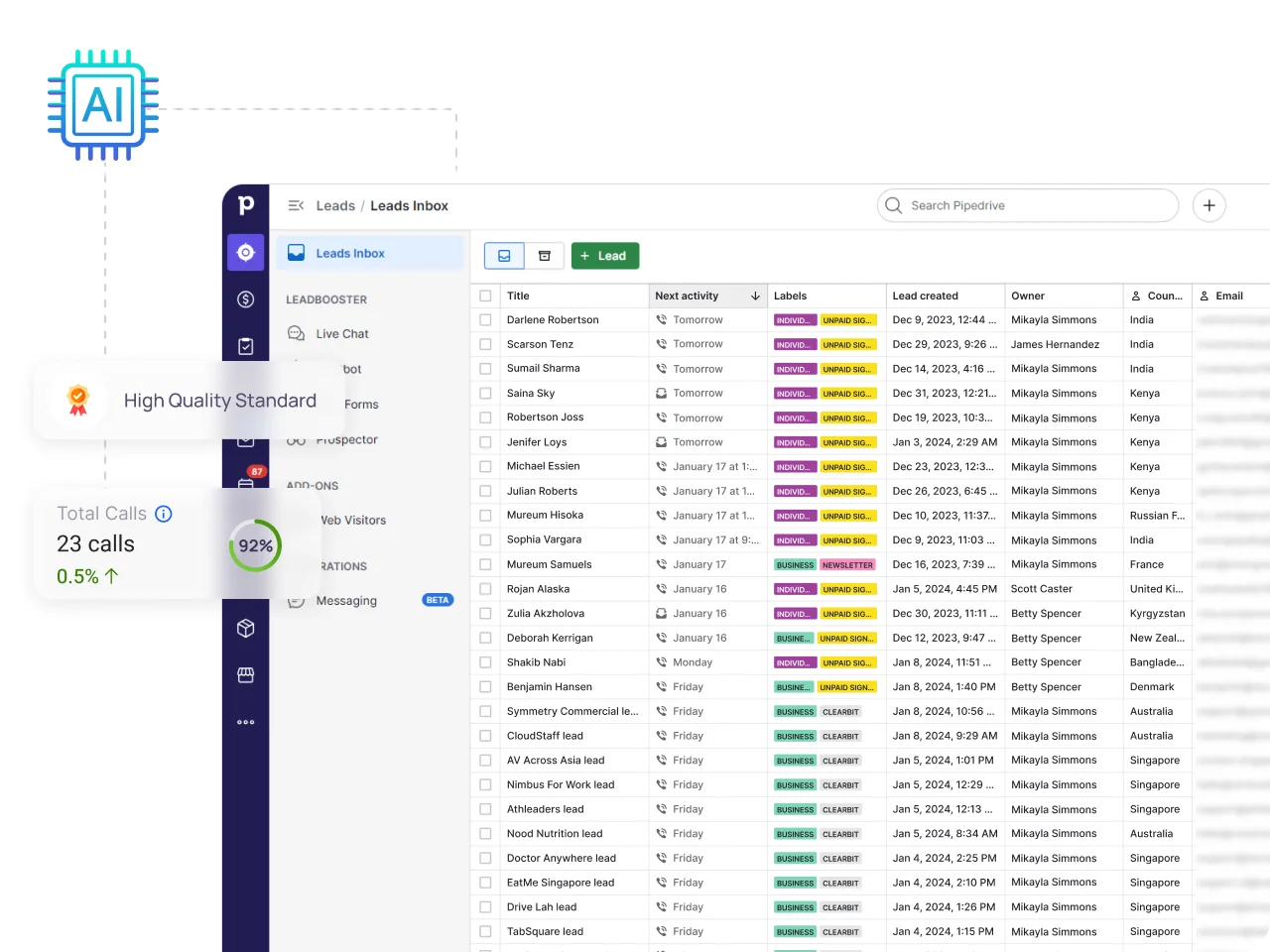Switch to the archive view icon

point(544,256)
